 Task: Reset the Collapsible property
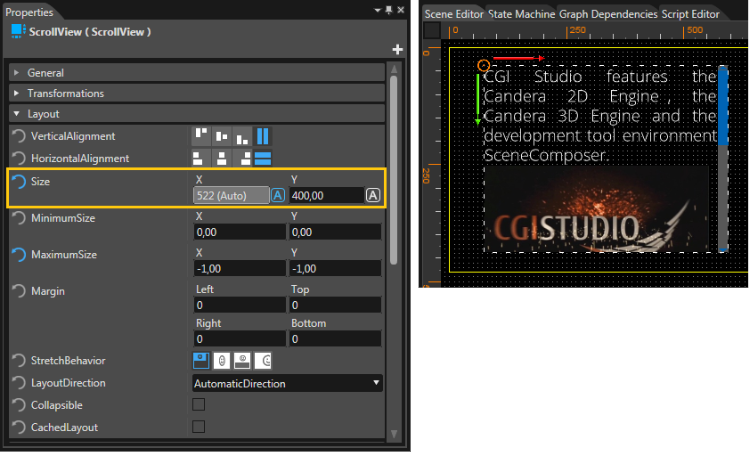(x=19, y=405)
